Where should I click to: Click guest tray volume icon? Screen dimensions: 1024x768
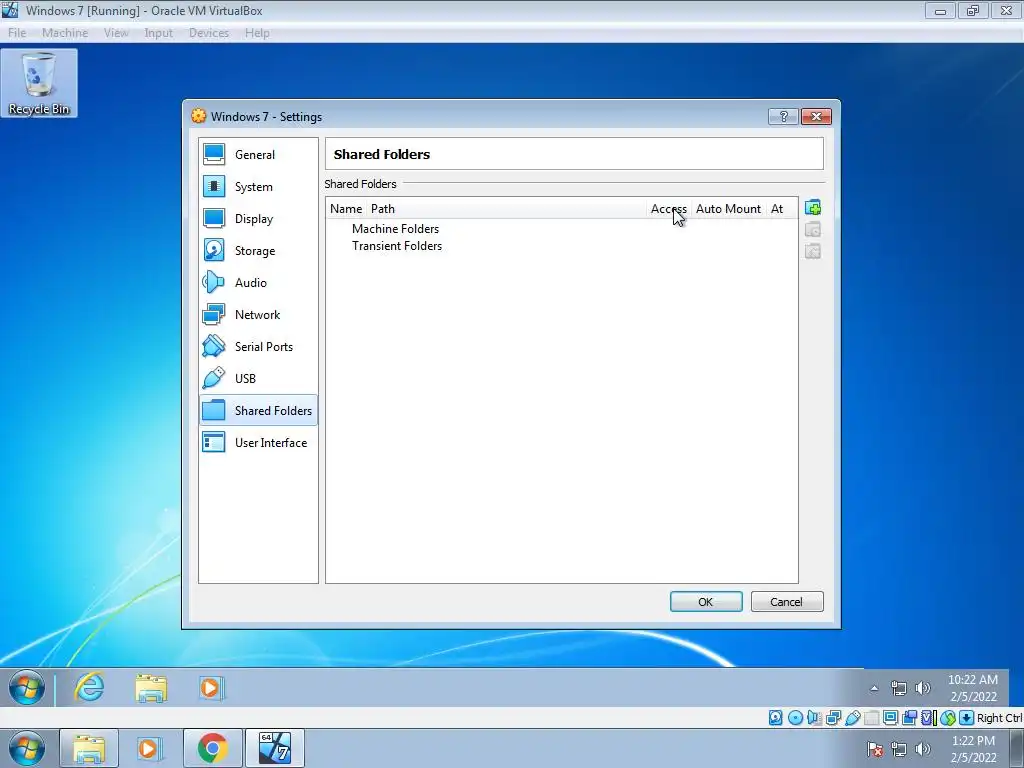click(923, 688)
